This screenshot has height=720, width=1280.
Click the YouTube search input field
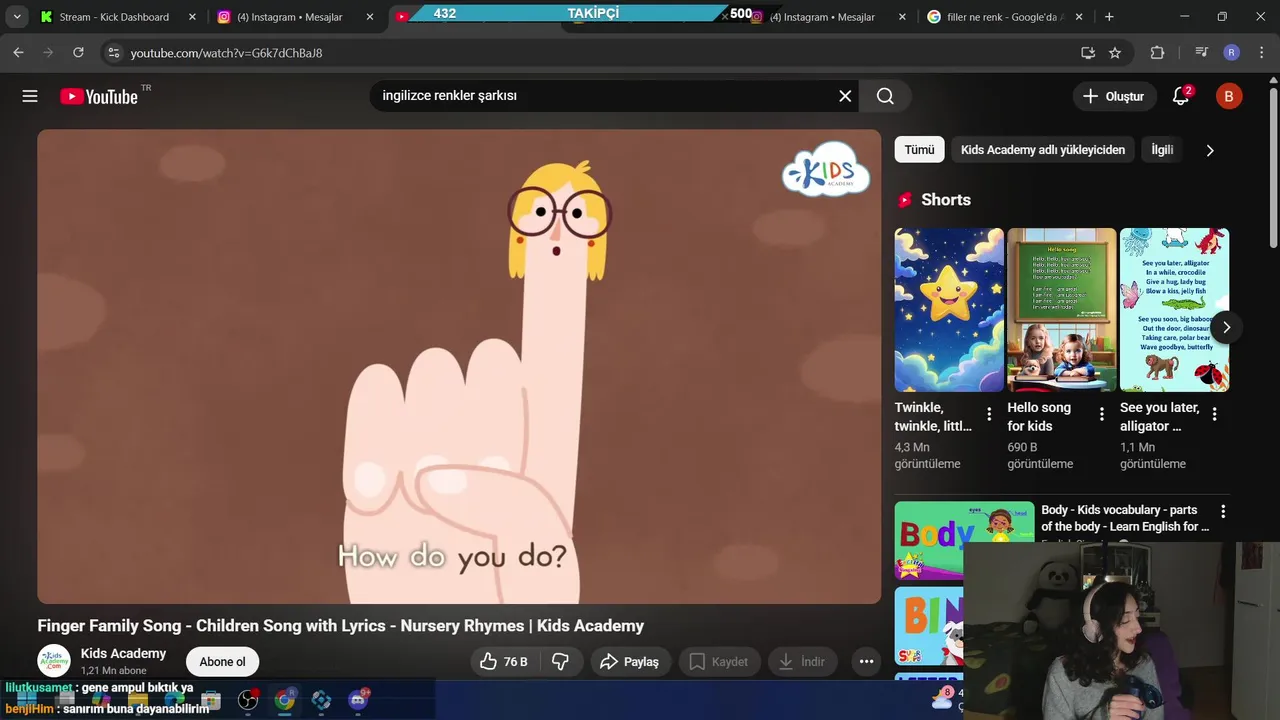coord(600,96)
